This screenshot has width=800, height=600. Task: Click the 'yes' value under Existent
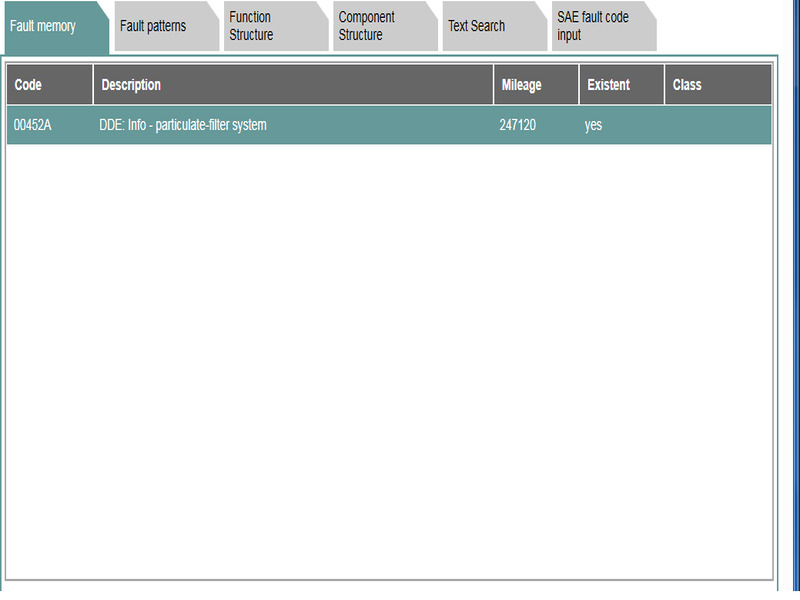(x=593, y=126)
